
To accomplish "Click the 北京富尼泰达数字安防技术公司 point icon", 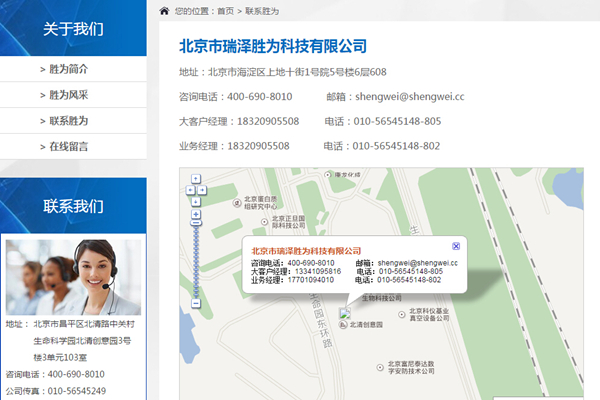I will click(380, 367).
